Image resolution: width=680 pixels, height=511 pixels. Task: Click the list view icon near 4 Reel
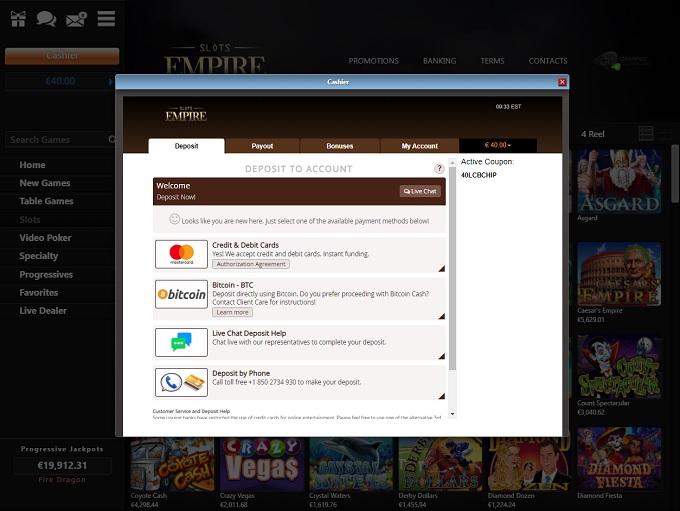[x=646, y=134]
